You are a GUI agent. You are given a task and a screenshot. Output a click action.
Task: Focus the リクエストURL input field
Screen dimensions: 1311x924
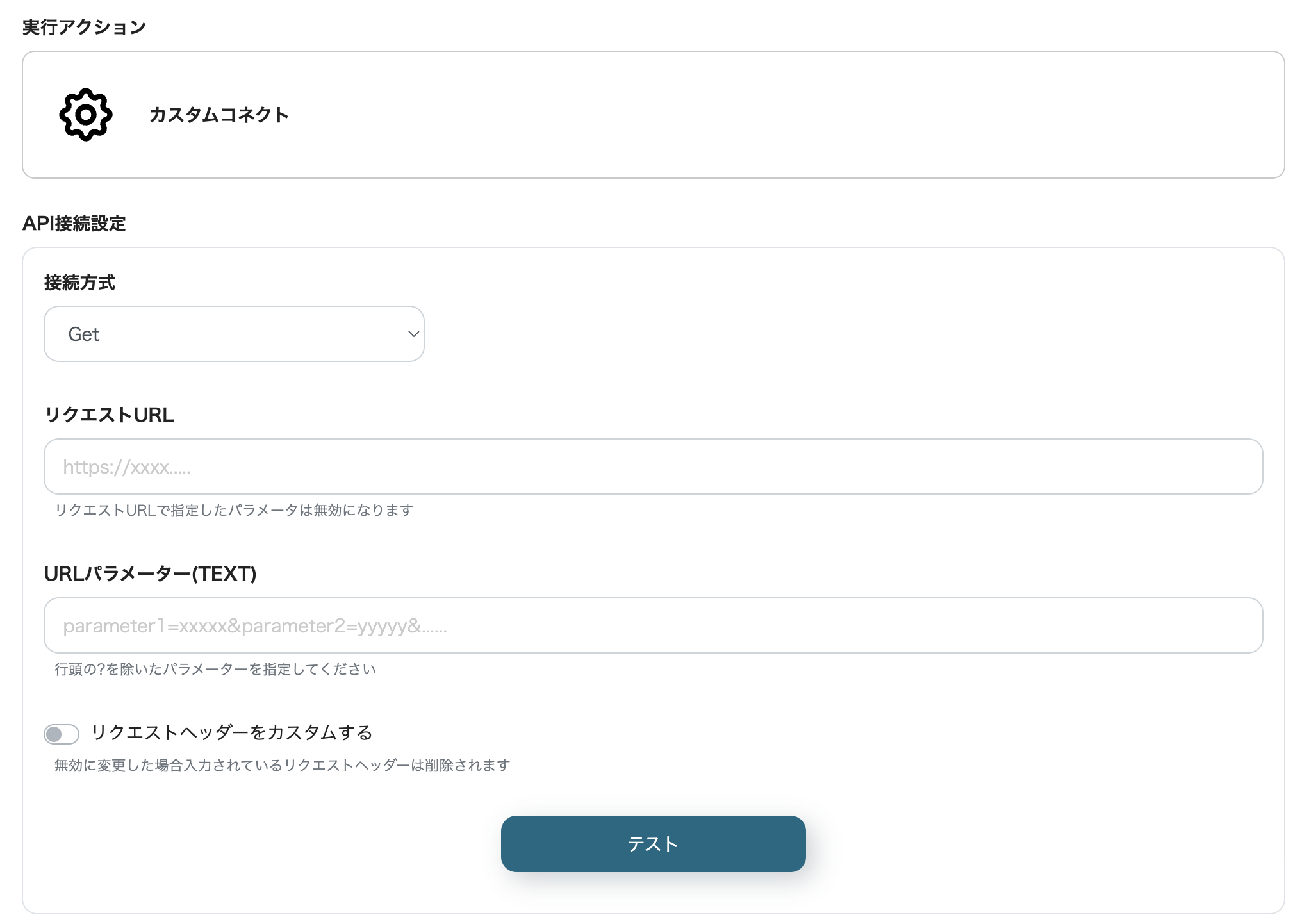[653, 466]
